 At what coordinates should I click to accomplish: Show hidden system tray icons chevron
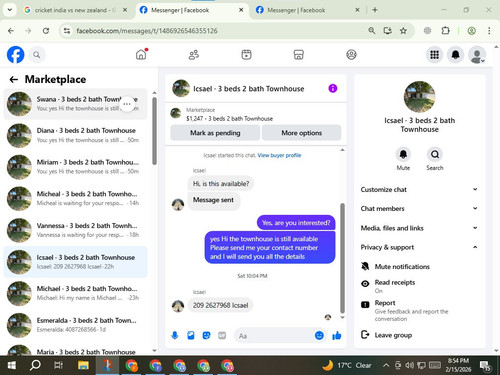click(x=386, y=365)
